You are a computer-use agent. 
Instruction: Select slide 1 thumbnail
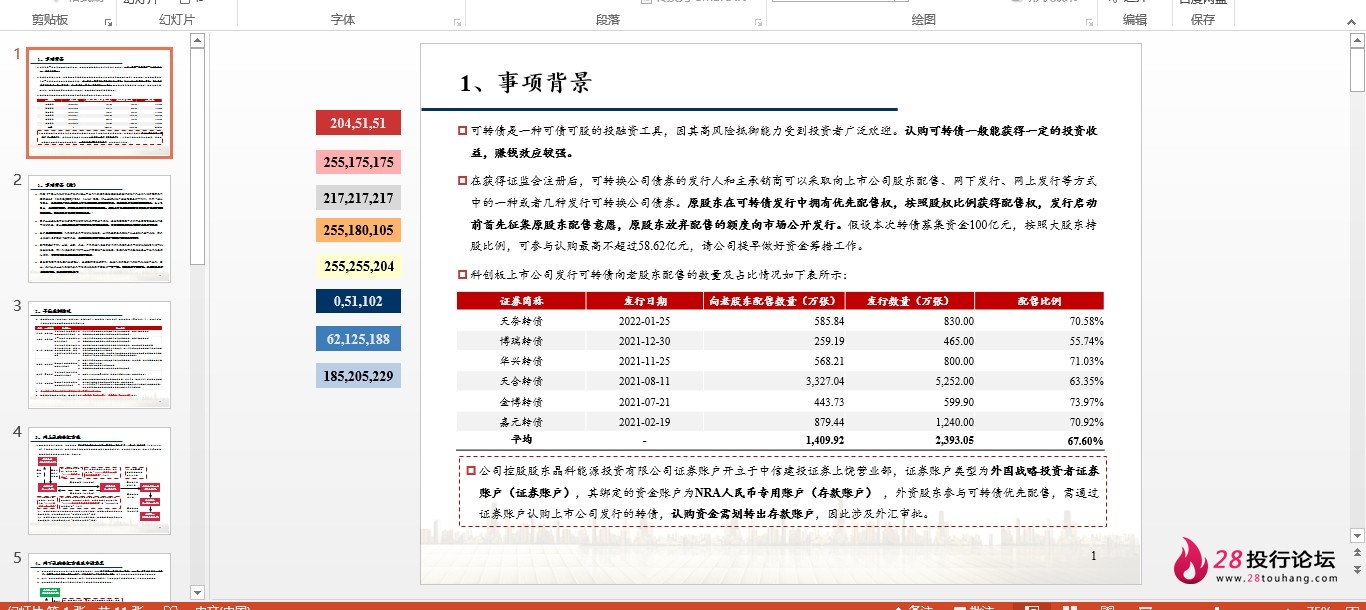(99, 103)
